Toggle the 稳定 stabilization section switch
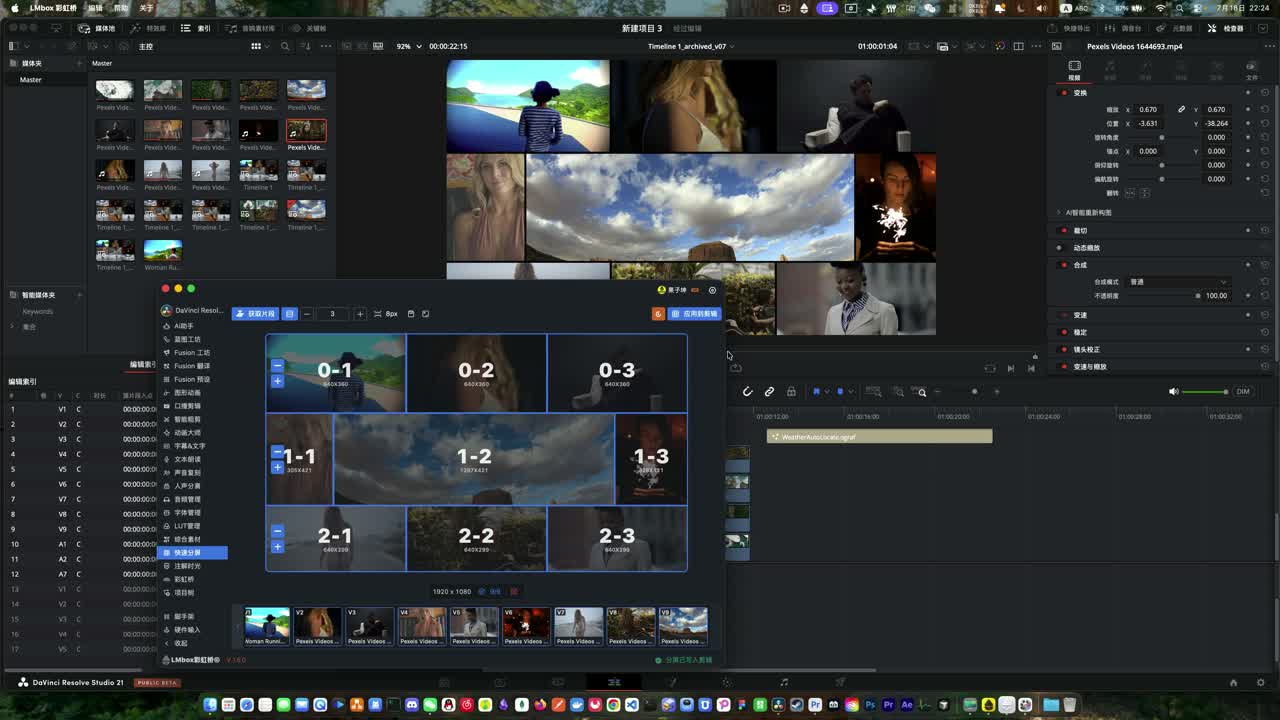Image resolution: width=1280 pixels, height=720 pixels. pyautogui.click(x=1064, y=332)
